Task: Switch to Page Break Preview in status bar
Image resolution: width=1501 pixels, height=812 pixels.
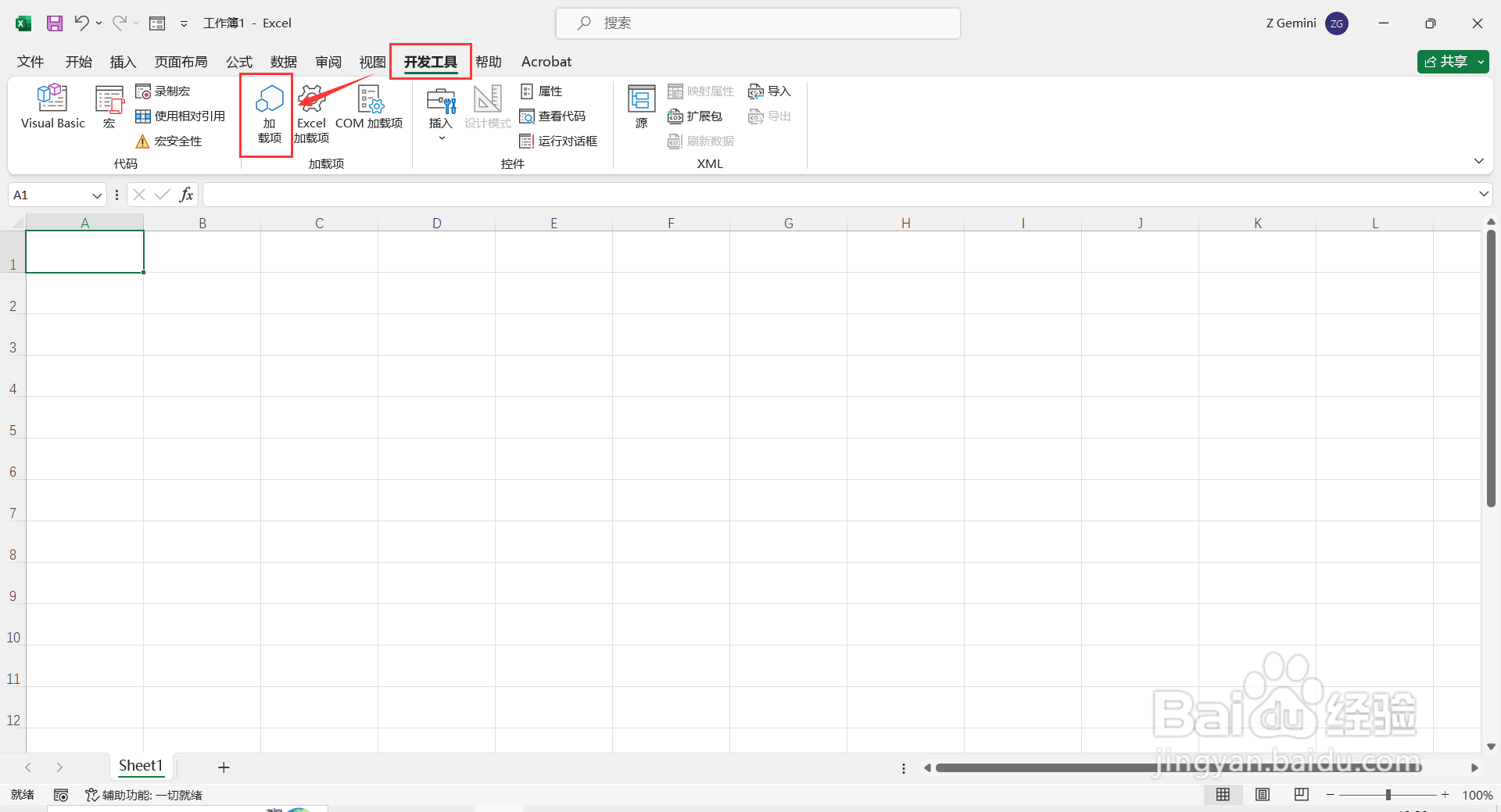Action: pyautogui.click(x=1302, y=795)
